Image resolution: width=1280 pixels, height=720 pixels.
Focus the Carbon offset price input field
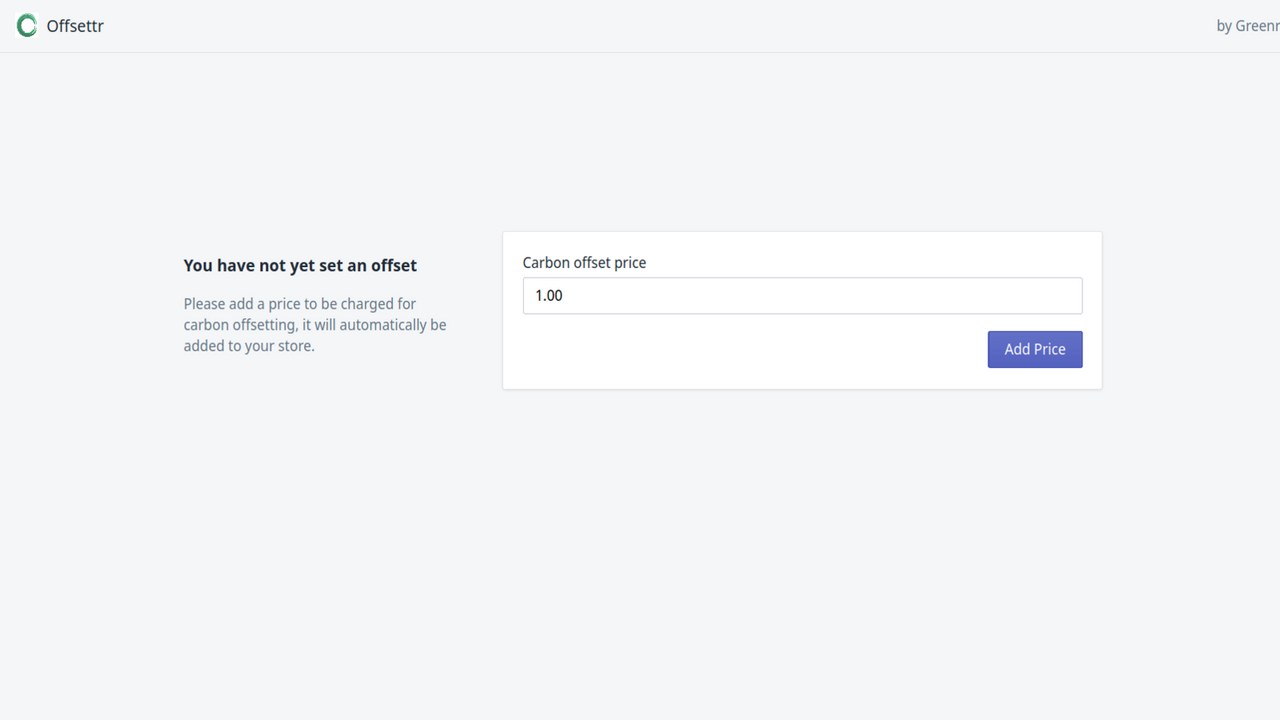(802, 296)
